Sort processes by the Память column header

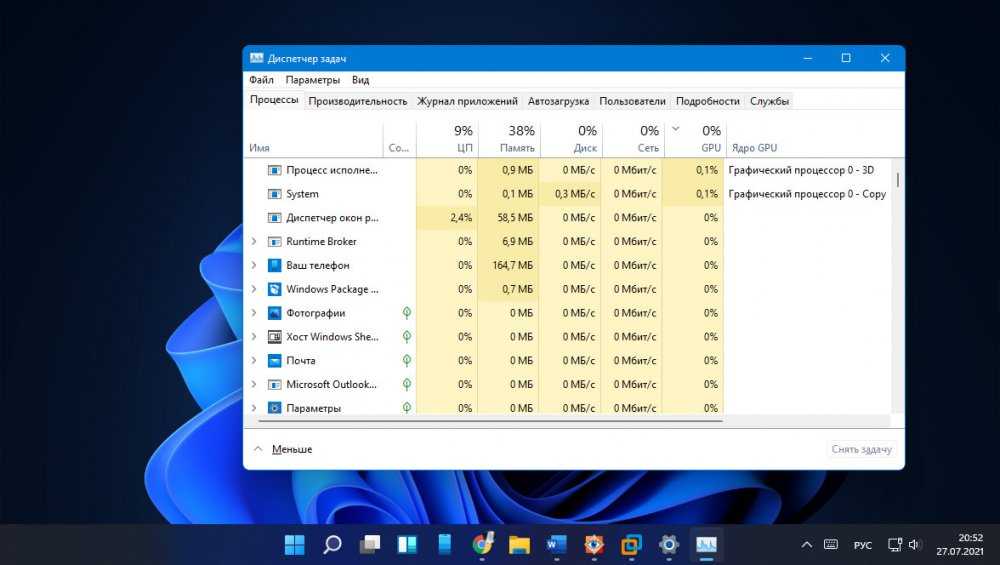coord(510,139)
